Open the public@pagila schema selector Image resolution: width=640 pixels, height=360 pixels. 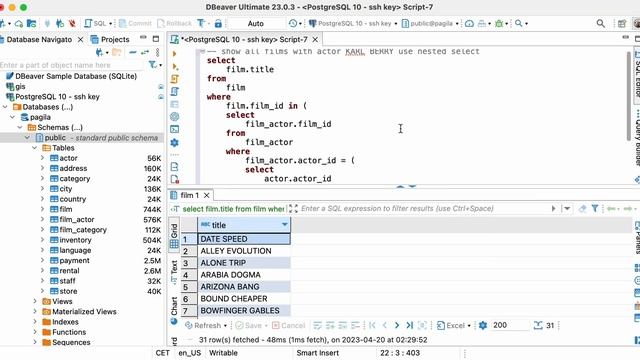tap(431, 23)
